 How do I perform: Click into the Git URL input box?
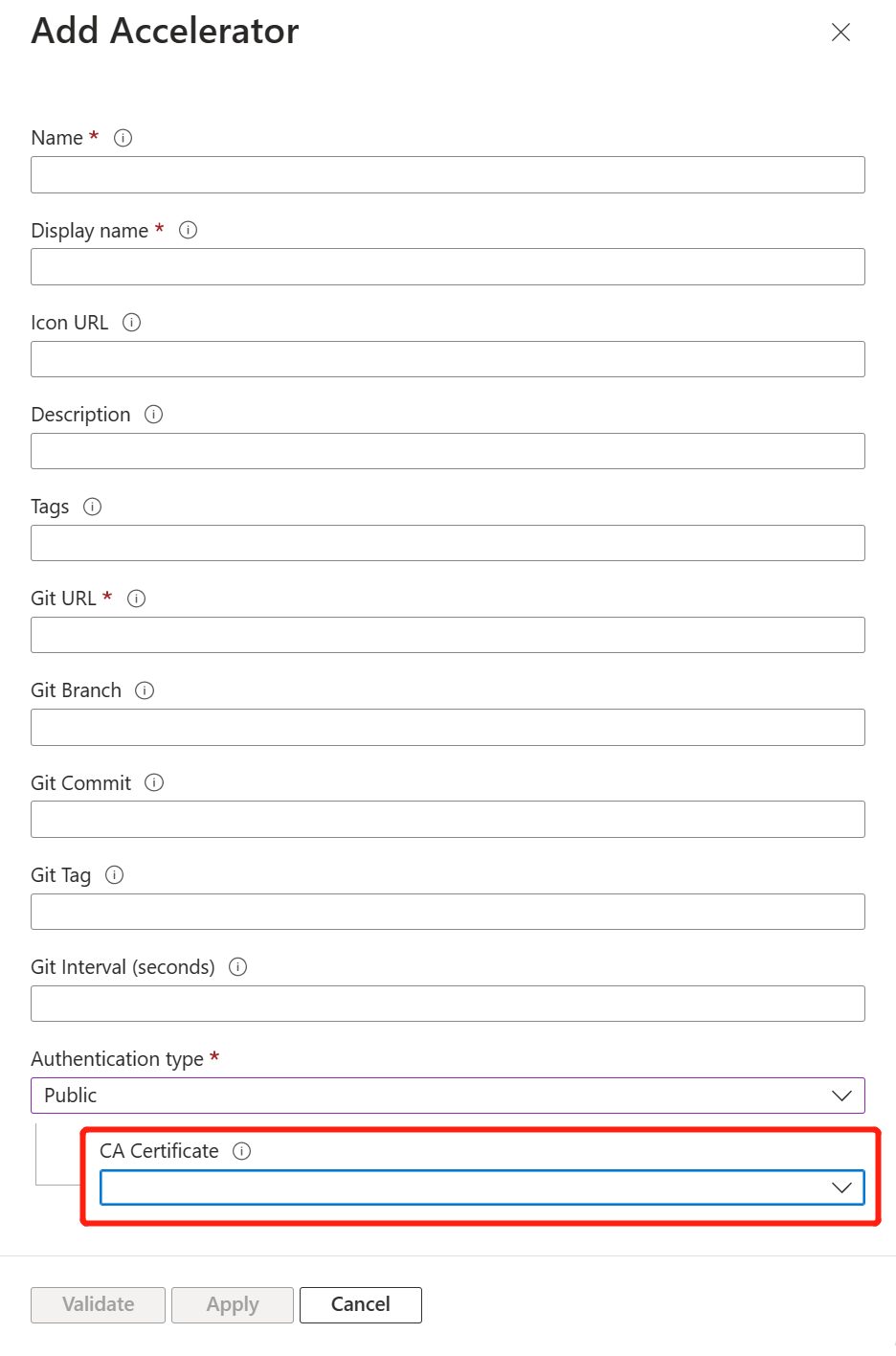pyautogui.click(x=448, y=635)
